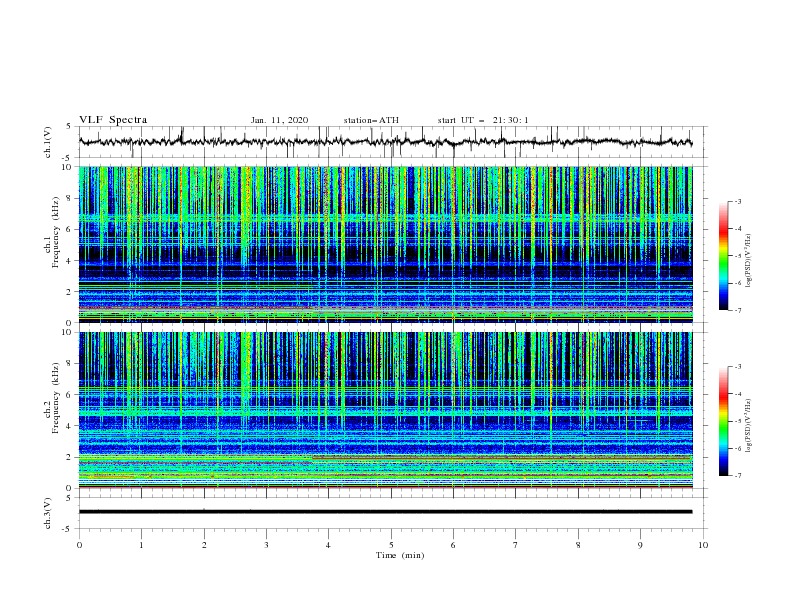Click the ch.1 spectrogram "10" kHz tick label
The image size is (792, 612).
click(x=67, y=167)
